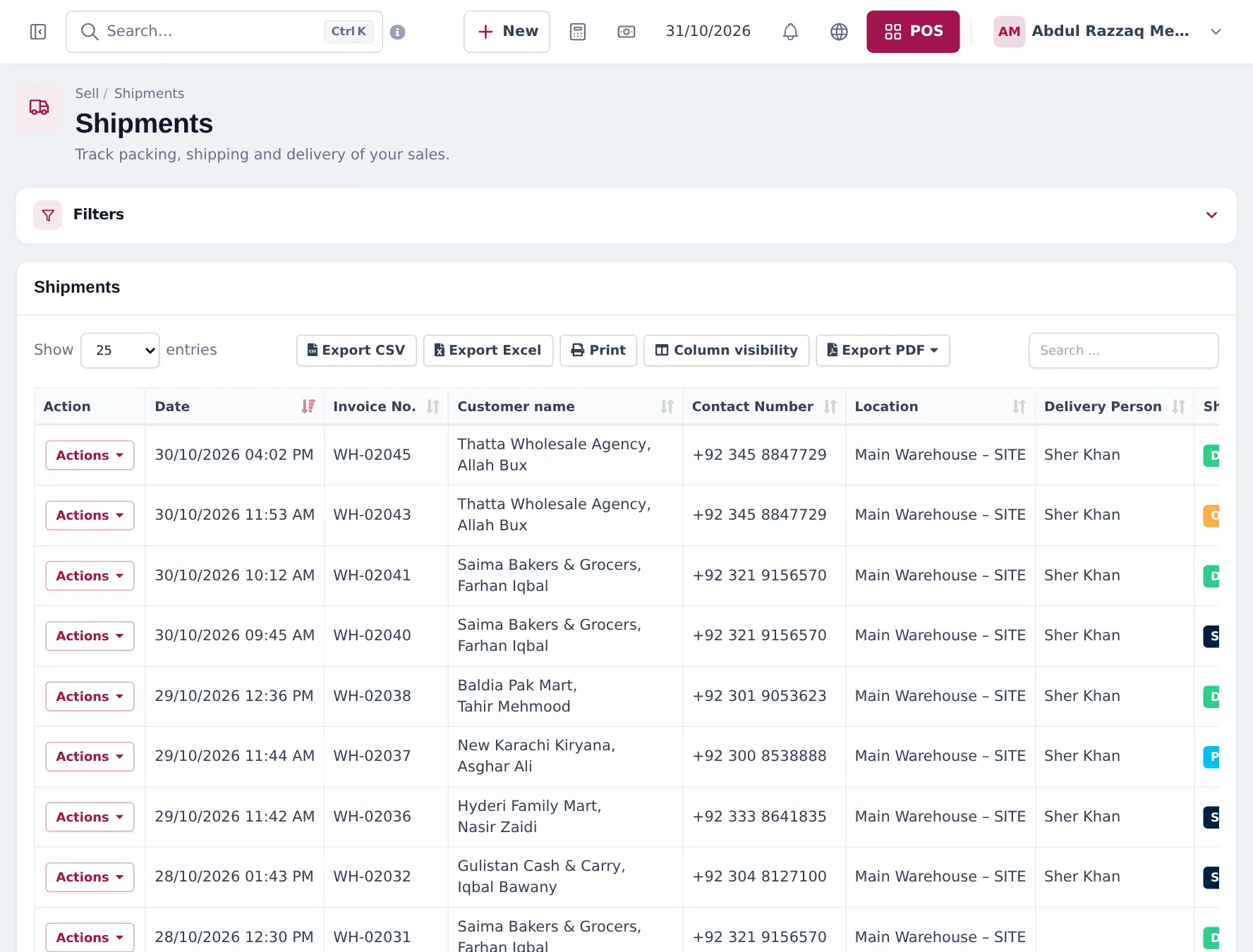
Task: Open language globe icon
Action: (839, 32)
